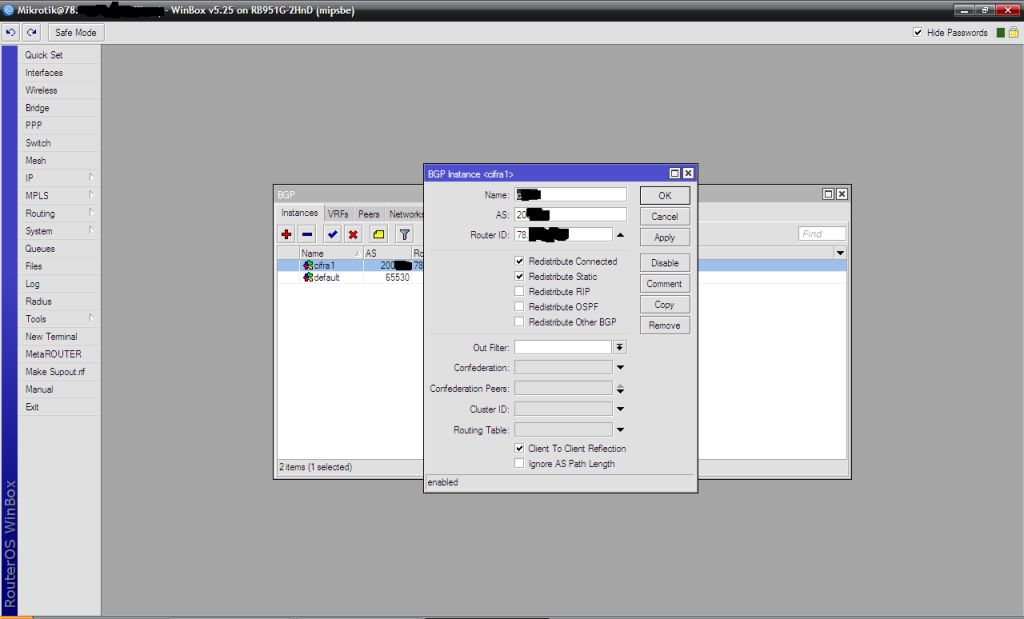Enable Ignore AS Path Length
Viewport: 1024px width, 619px height.
coord(519,463)
